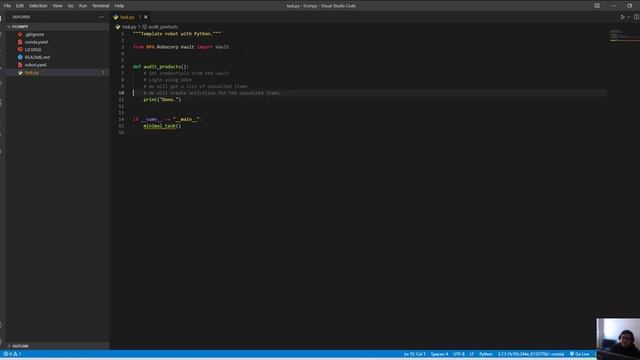Run the Python file with play icon
The image size is (640, 360).
622,17
